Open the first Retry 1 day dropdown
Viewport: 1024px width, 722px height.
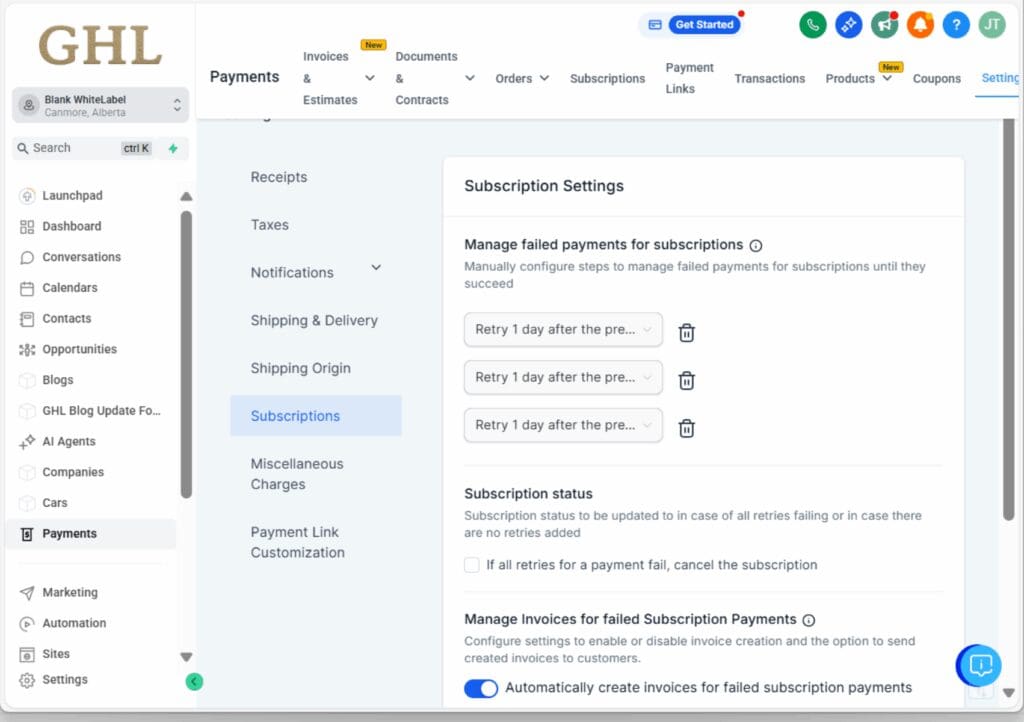click(563, 329)
